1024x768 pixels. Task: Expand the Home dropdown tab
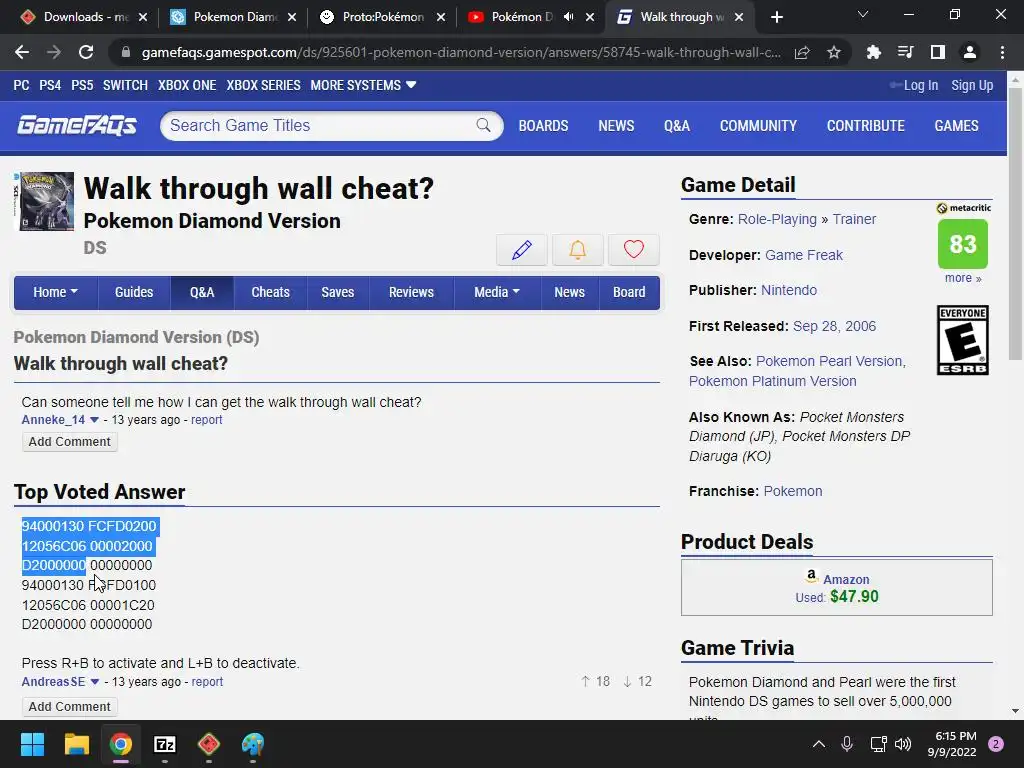click(x=56, y=292)
